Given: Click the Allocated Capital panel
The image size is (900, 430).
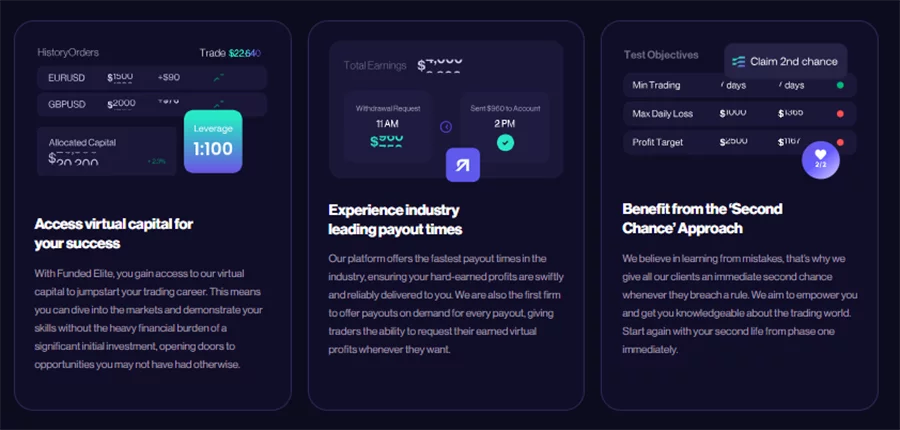Looking at the screenshot, I should point(107,151).
